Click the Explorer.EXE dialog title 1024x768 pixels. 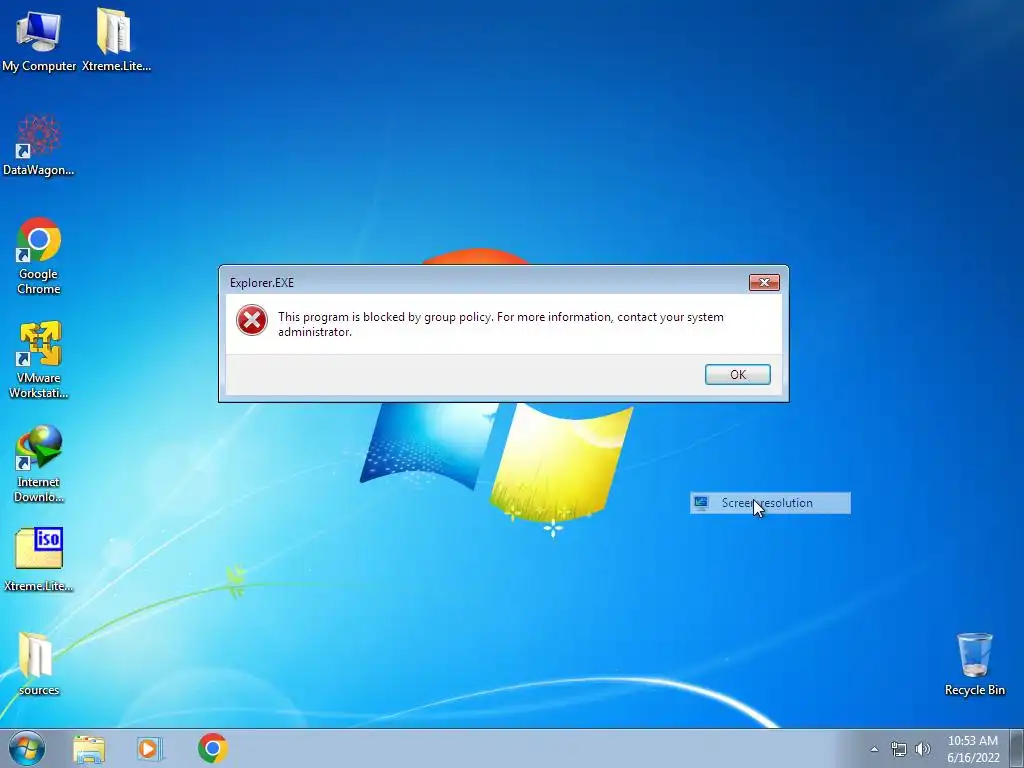[262, 283]
